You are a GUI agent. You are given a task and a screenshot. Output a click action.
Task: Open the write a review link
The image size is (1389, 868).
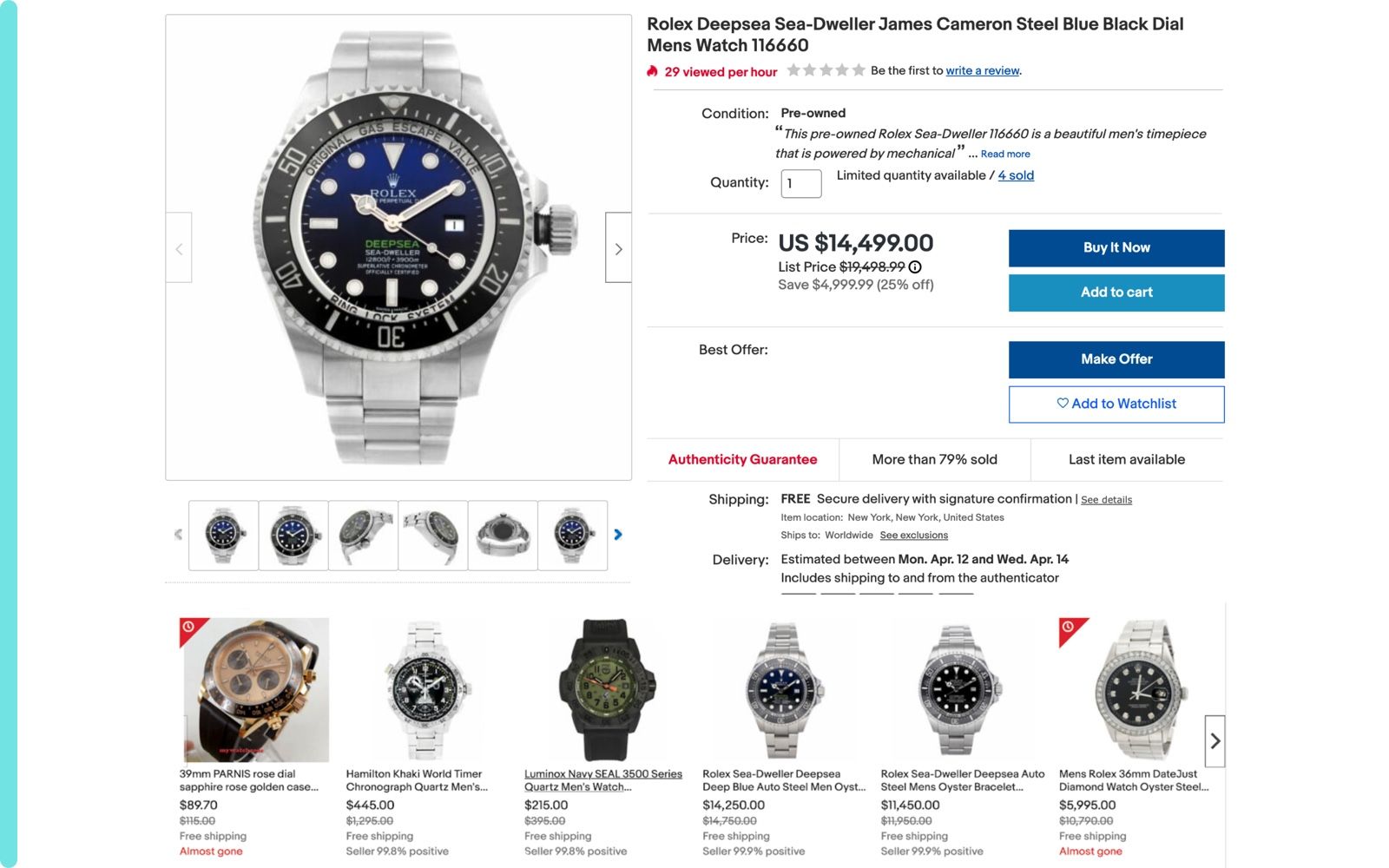[982, 70]
